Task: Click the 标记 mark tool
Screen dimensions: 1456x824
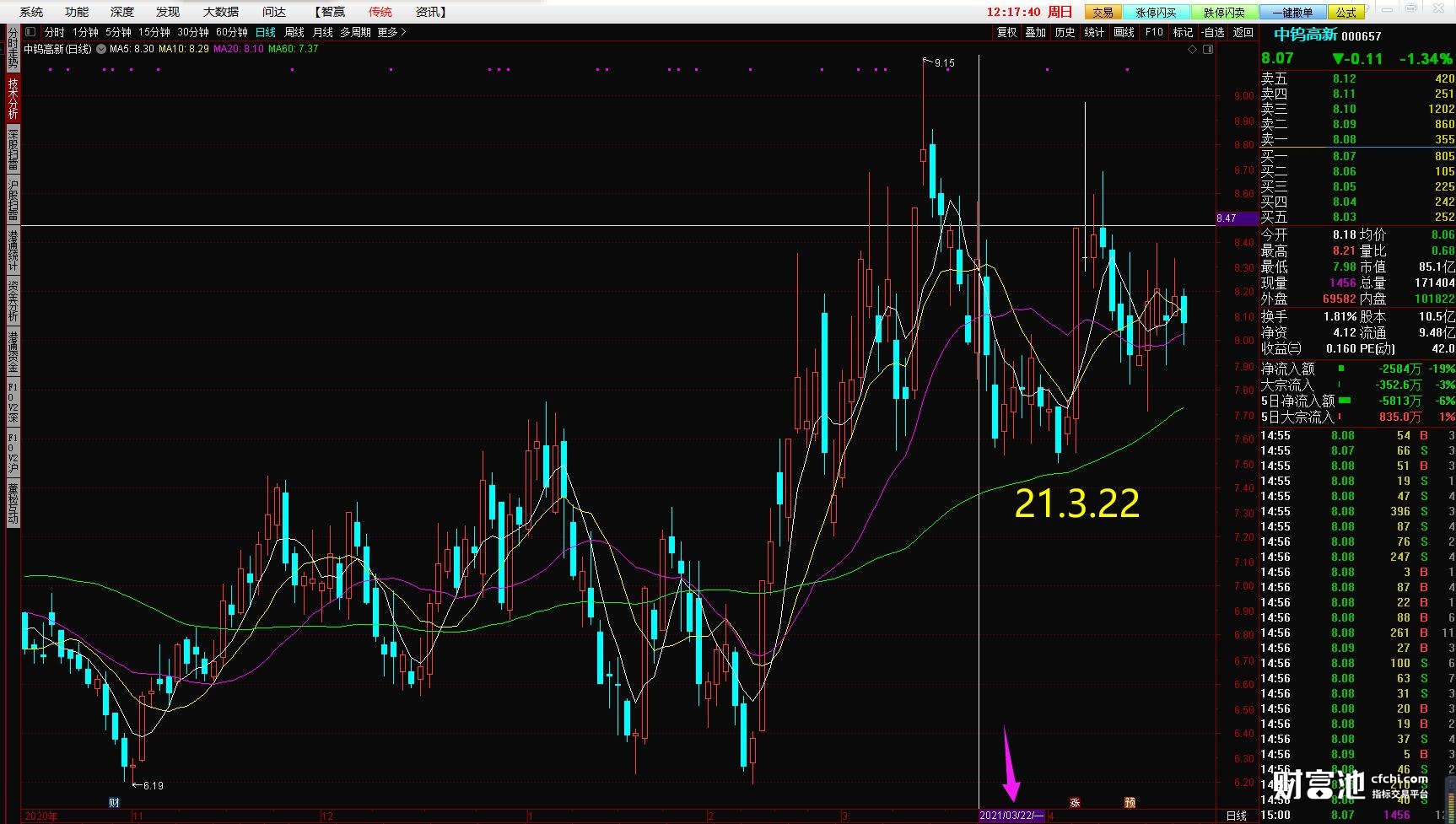Action: pyautogui.click(x=1183, y=32)
